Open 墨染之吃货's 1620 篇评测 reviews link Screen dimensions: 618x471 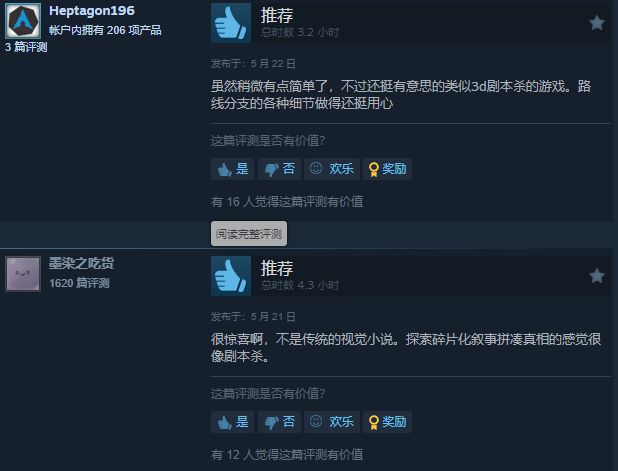[x=79, y=283]
